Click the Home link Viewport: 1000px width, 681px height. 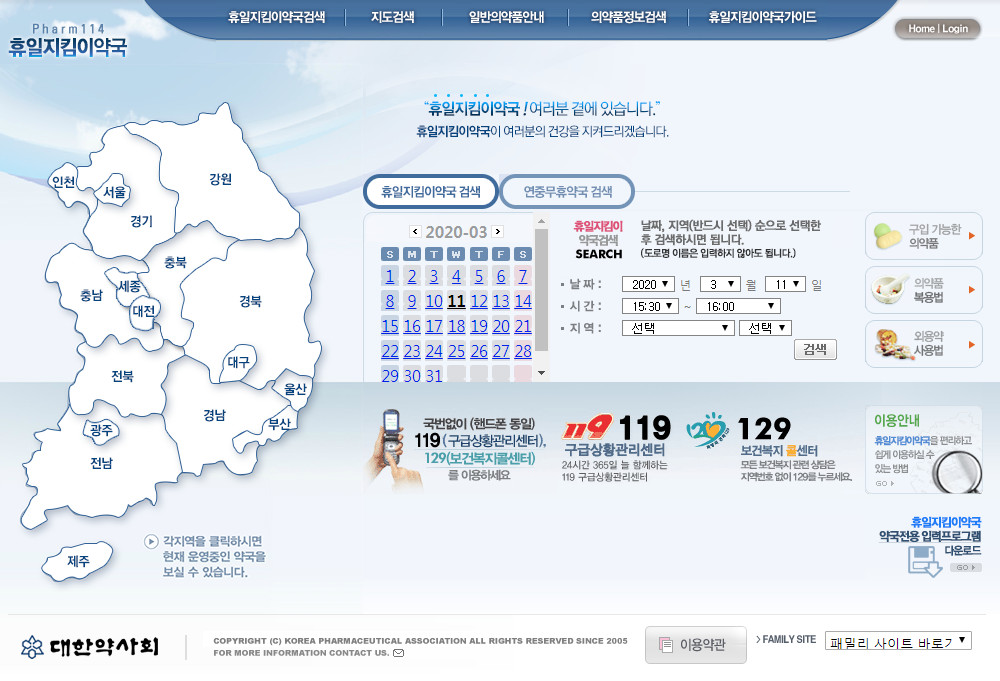pyautogui.click(x=921, y=29)
